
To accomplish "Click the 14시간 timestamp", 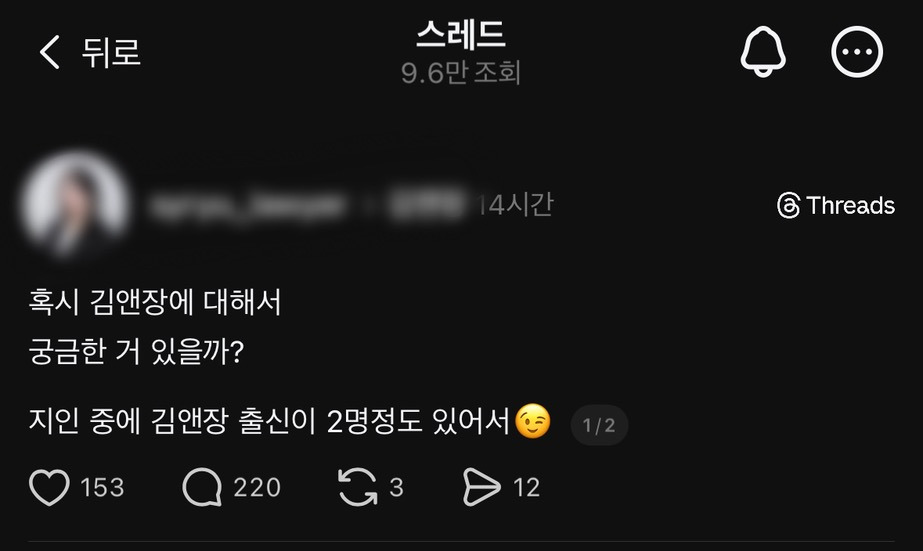I will [x=515, y=205].
